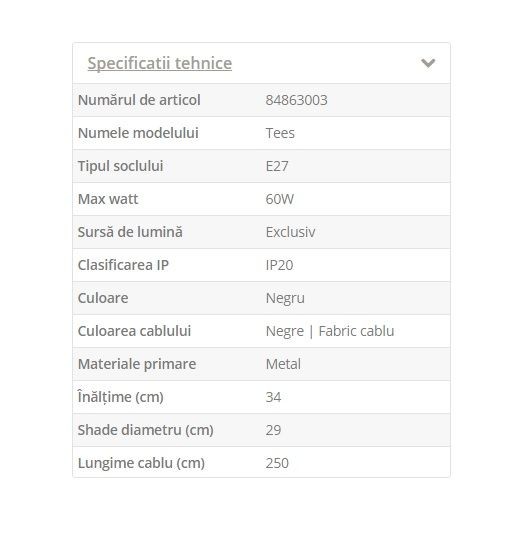
Task: Collapse the Specificatii tehnice chevron arrow
Action: tap(428, 63)
